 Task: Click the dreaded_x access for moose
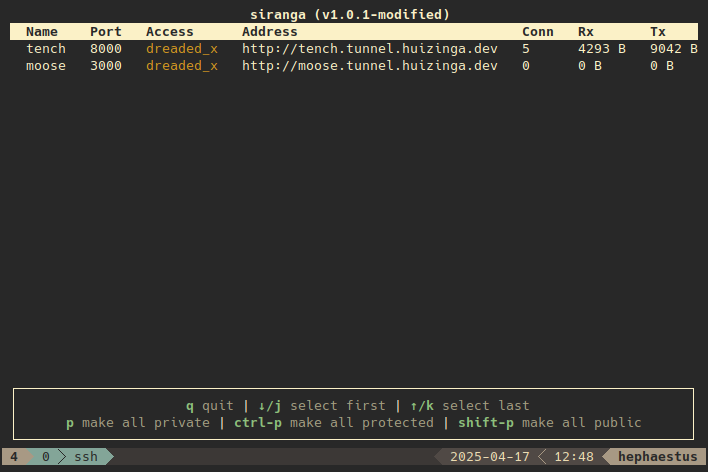tap(182, 66)
